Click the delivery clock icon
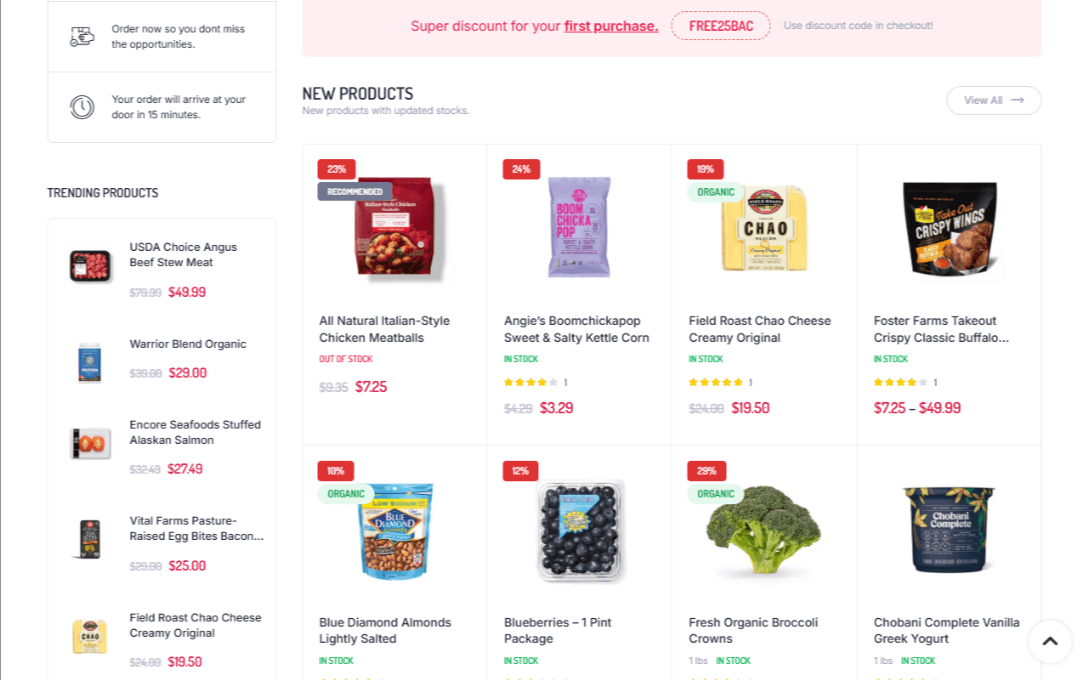1088x680 pixels. (82, 107)
